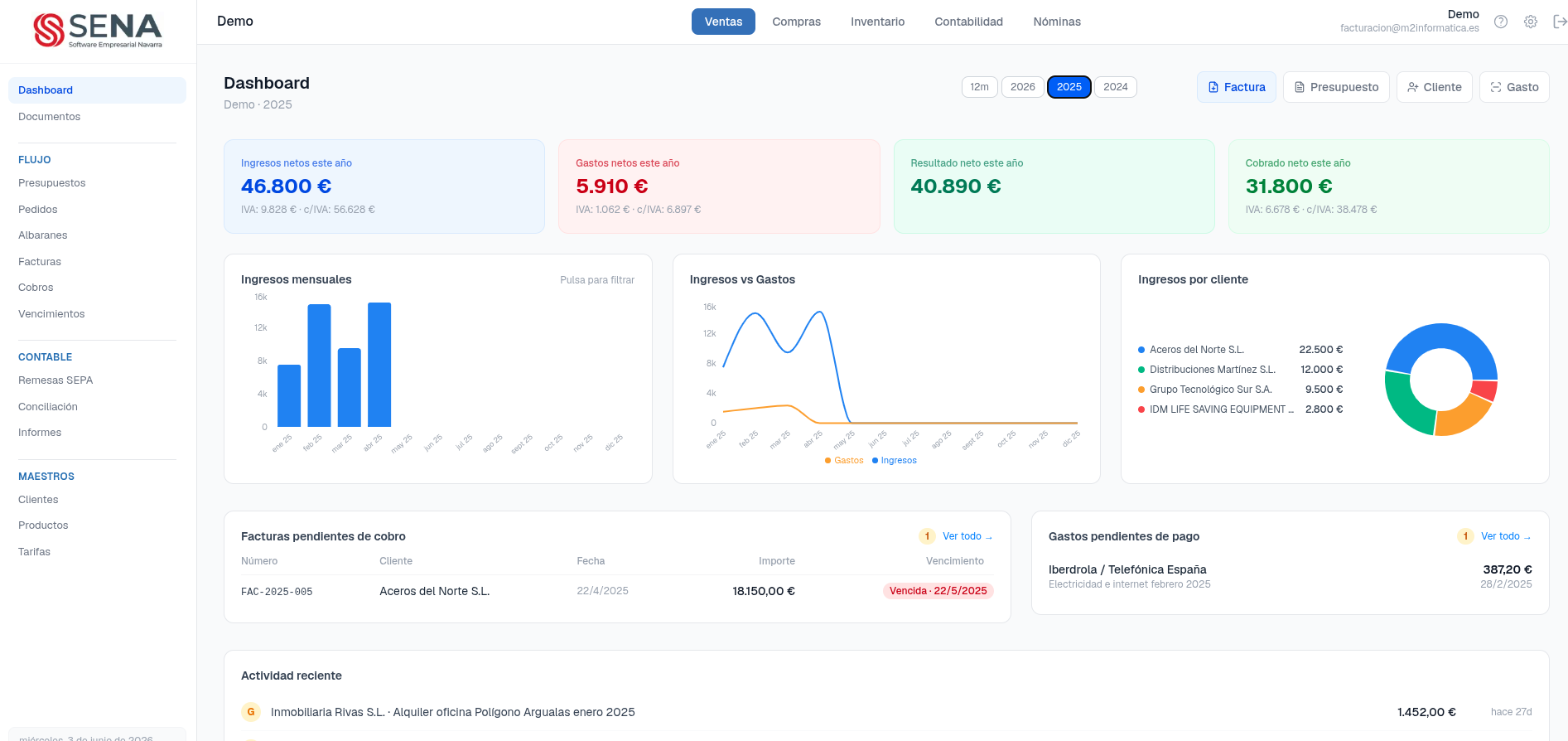
Task: Click the Ingresos netos este año card
Action: [x=384, y=186]
